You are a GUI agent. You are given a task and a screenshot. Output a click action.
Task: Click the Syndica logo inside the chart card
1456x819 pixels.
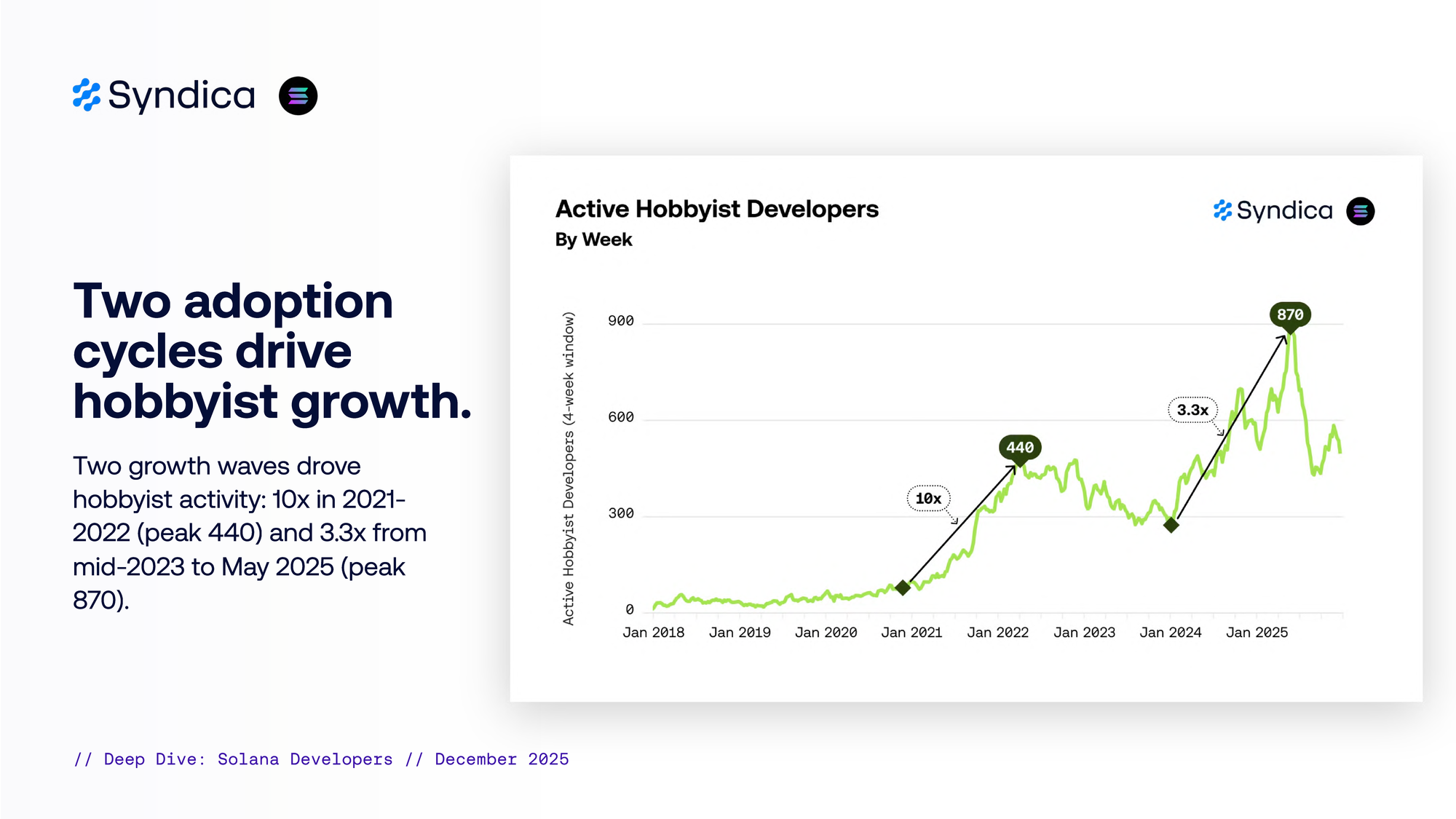(1273, 211)
